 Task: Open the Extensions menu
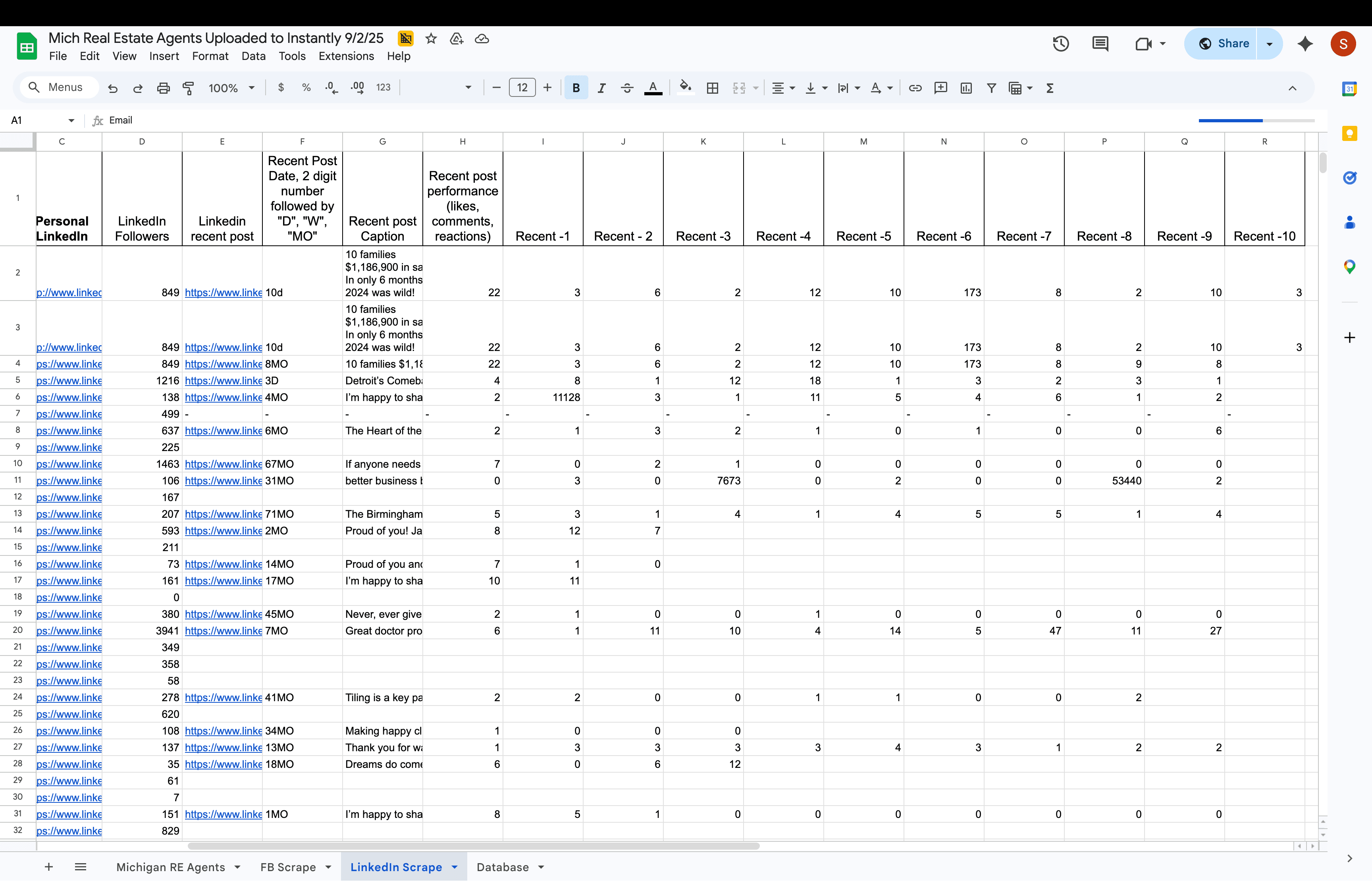[x=346, y=56]
